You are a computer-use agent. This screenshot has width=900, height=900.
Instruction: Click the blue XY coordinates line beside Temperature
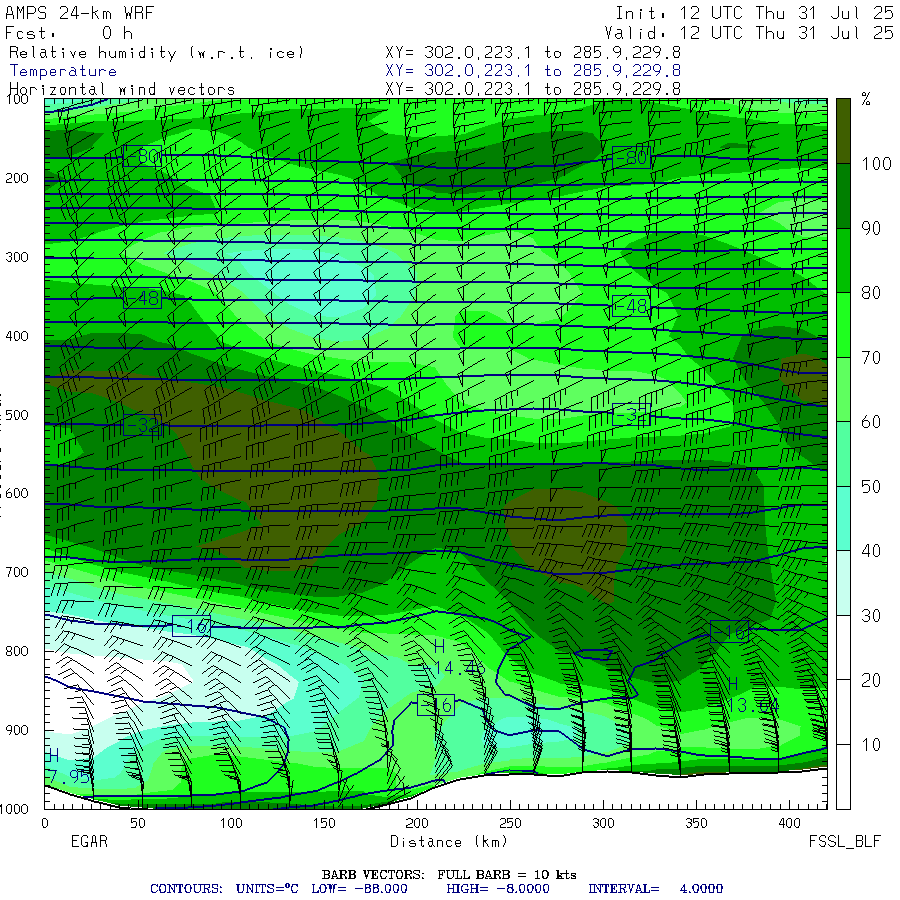(x=533, y=71)
